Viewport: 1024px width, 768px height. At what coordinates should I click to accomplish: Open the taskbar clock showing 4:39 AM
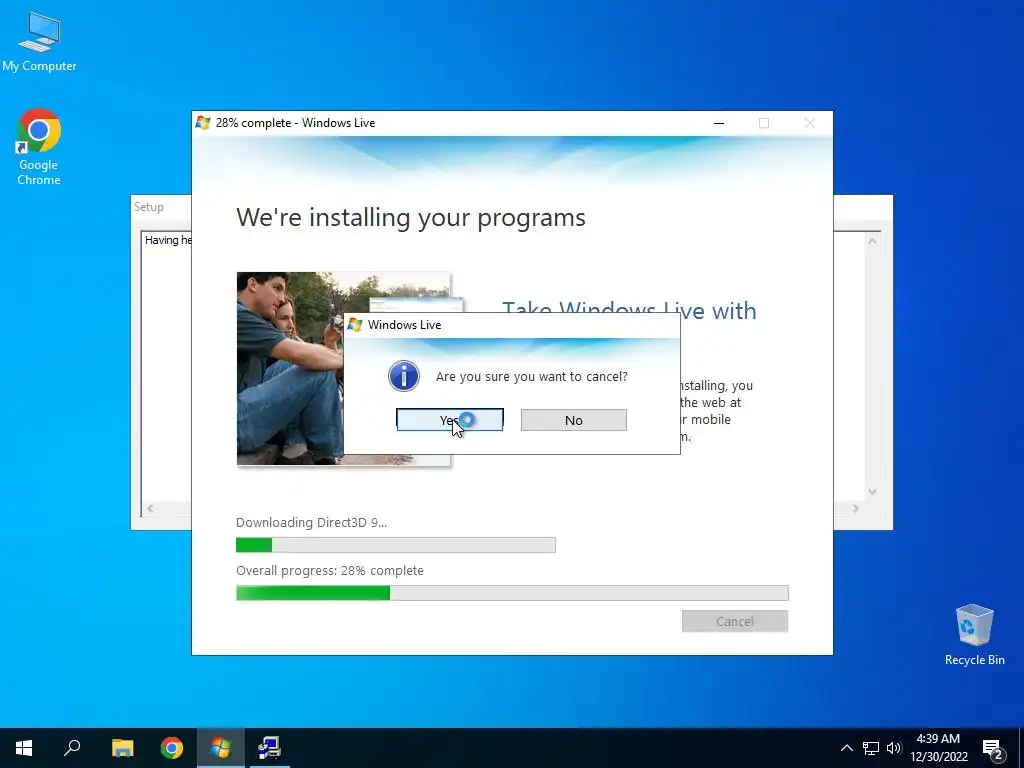point(938,748)
